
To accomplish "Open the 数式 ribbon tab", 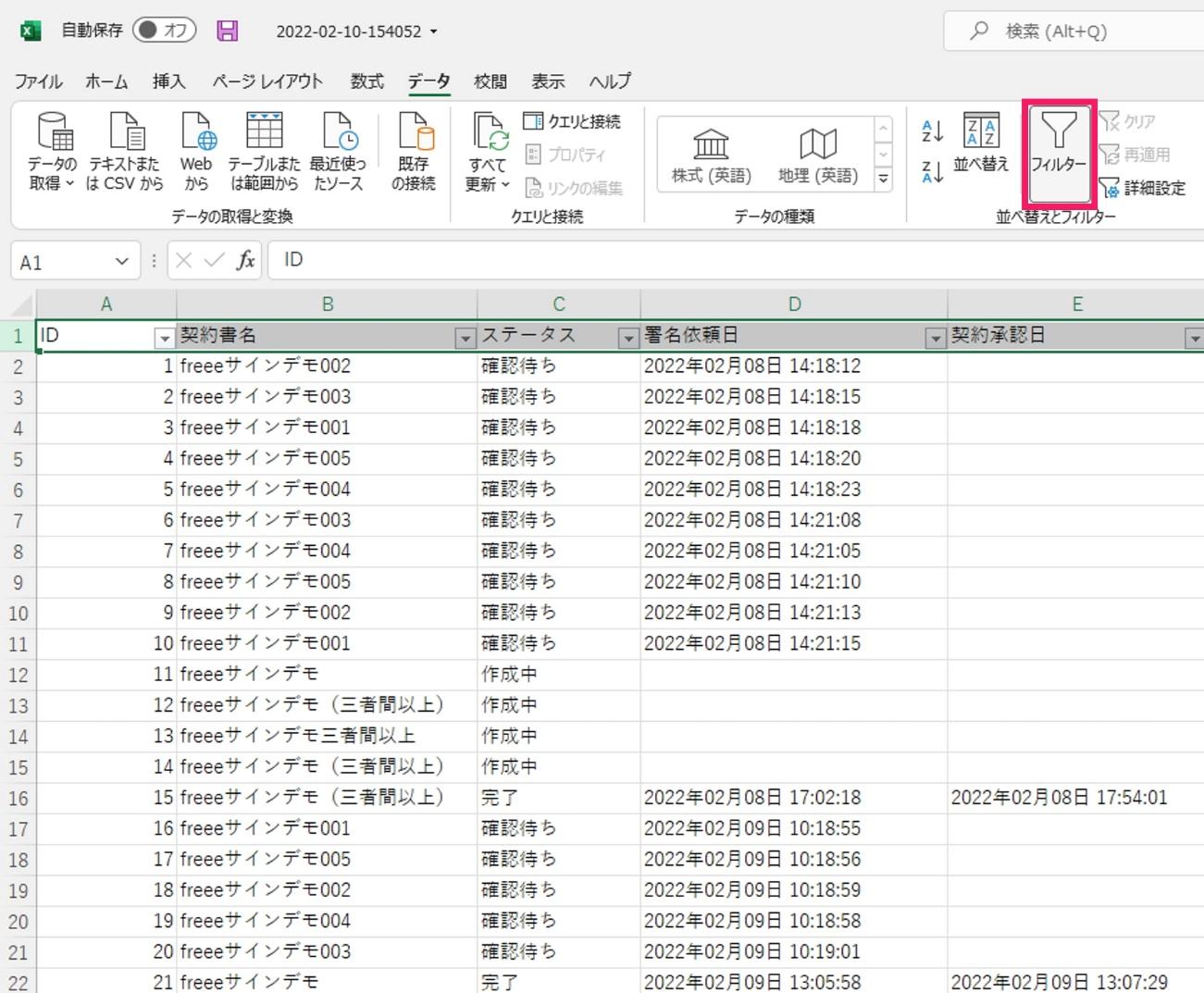I will (x=366, y=81).
